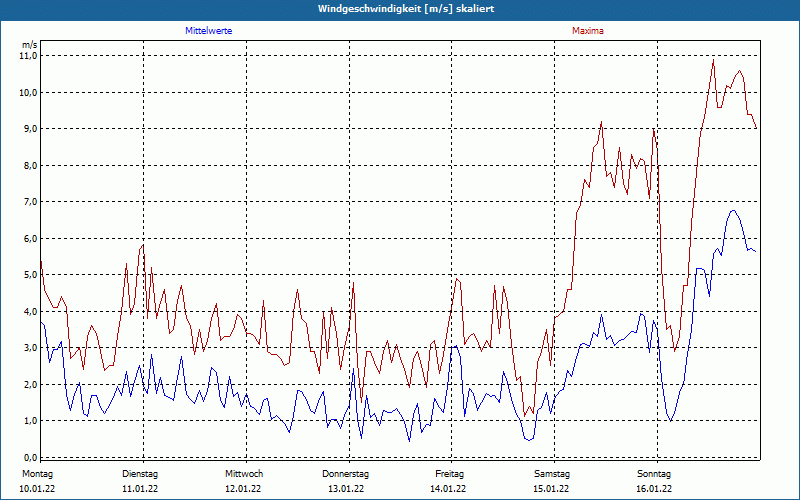800x500 pixels.
Task: Click the date 11.01.22
Action: pyautogui.click(x=140, y=489)
